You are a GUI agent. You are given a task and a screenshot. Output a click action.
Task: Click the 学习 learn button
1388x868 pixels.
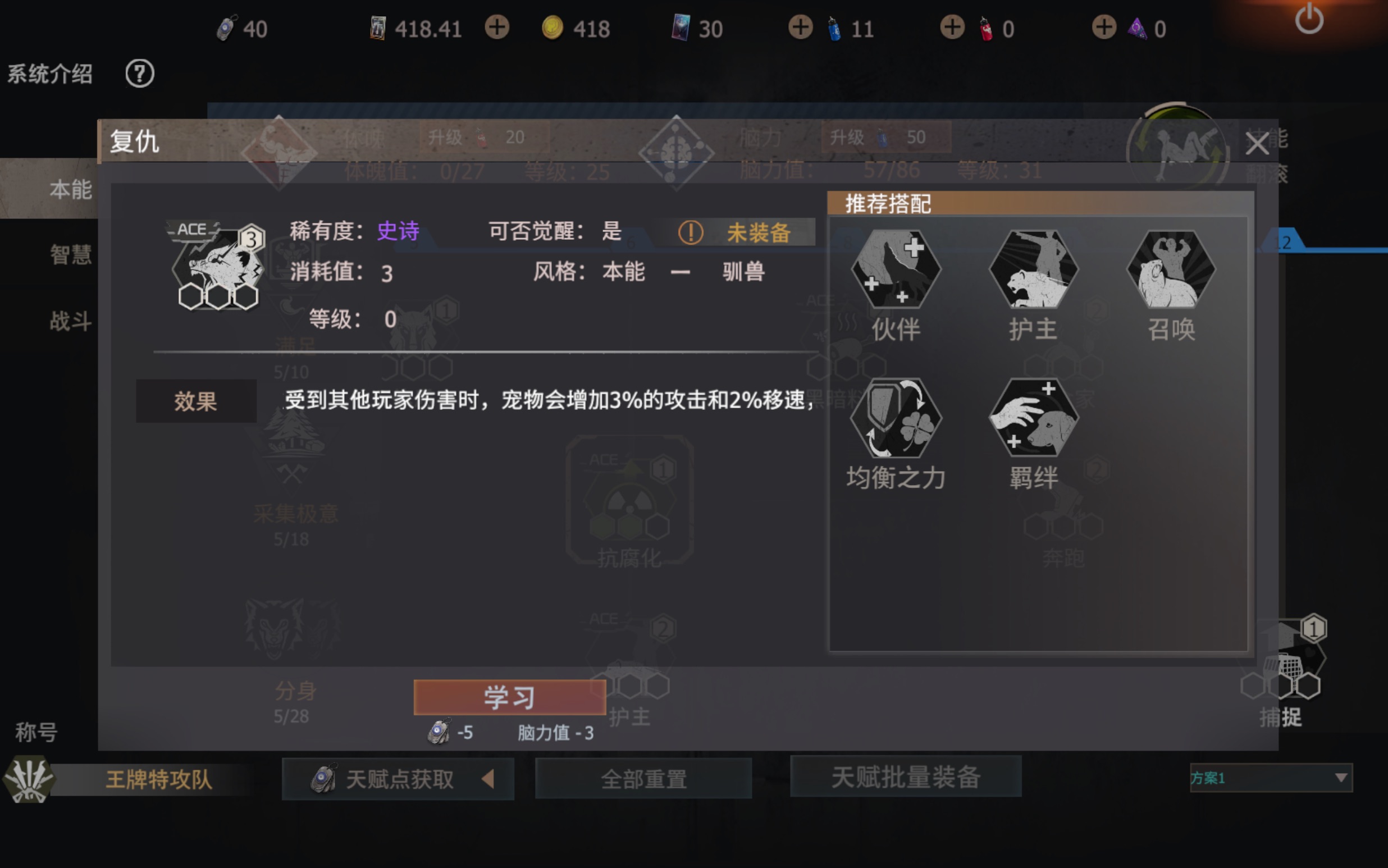coord(510,697)
